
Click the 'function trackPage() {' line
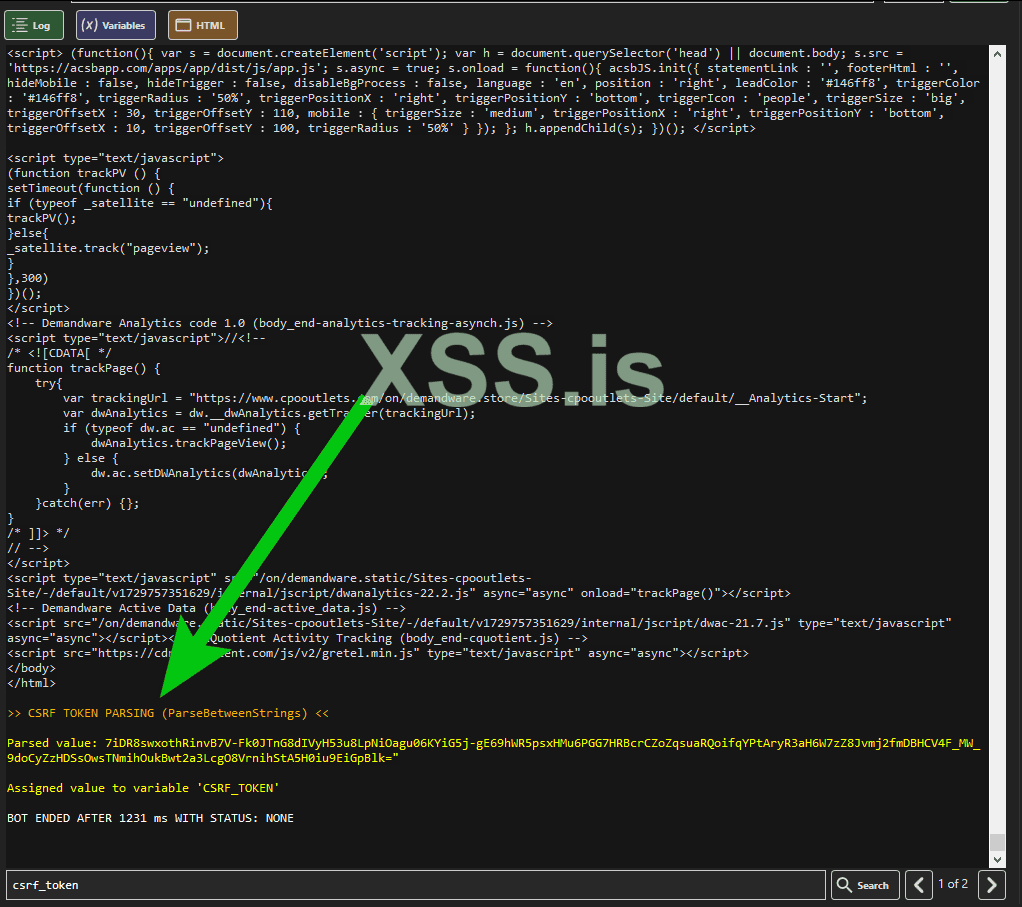coord(83,368)
